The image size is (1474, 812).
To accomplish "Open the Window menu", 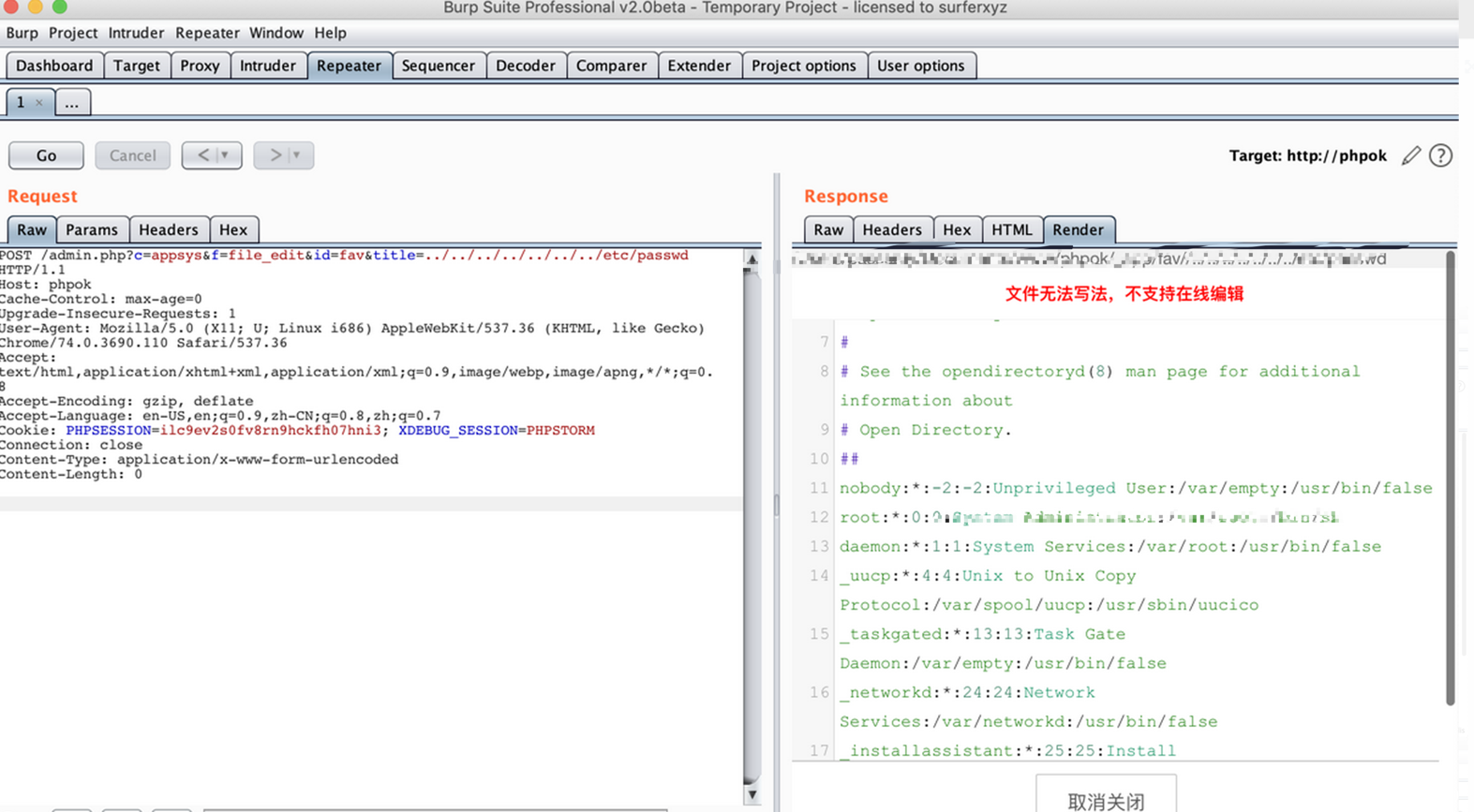I will coord(276,33).
